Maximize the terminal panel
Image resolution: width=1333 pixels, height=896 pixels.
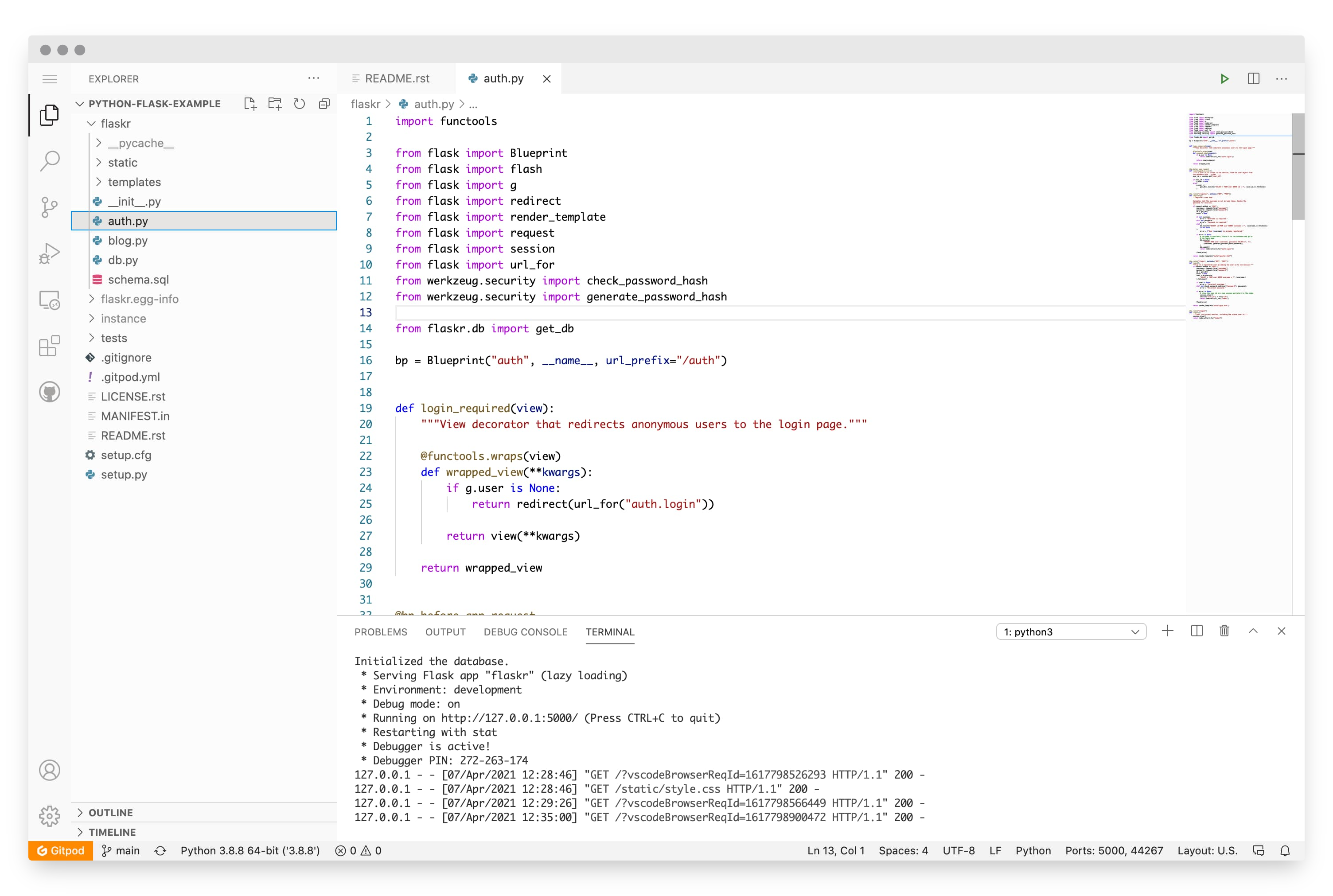click(1253, 631)
